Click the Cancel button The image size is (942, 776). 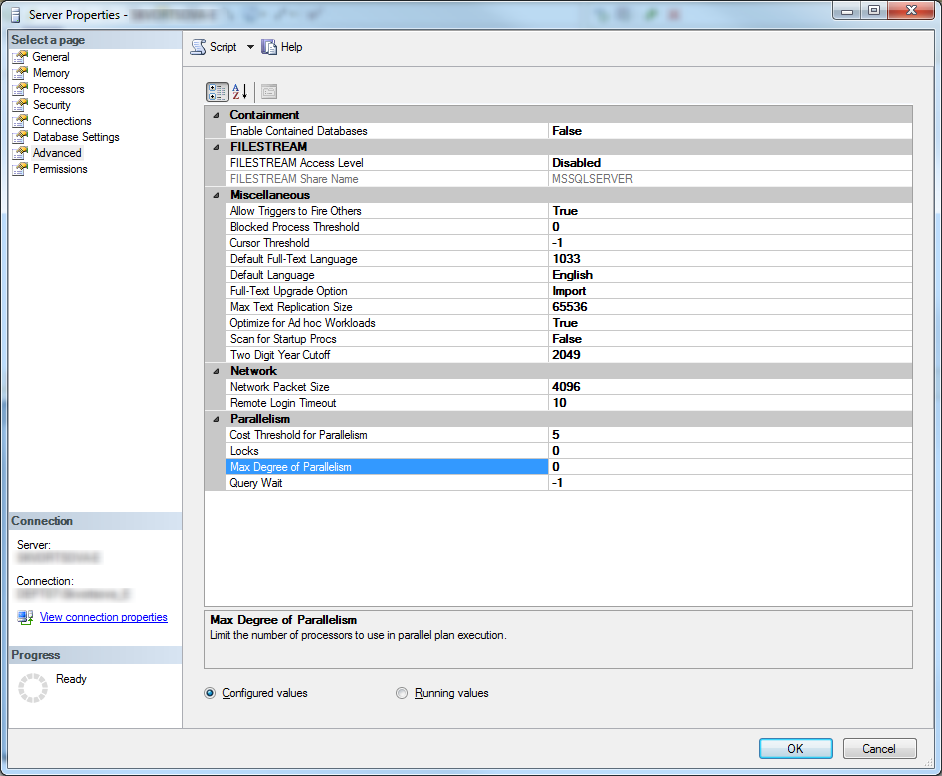879,748
